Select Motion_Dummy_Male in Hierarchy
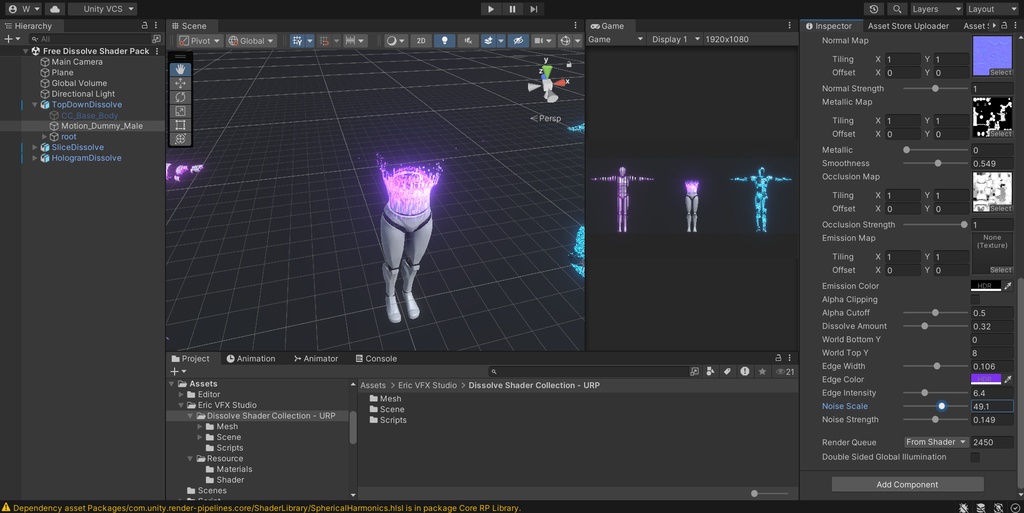1024x513 pixels. coord(101,126)
